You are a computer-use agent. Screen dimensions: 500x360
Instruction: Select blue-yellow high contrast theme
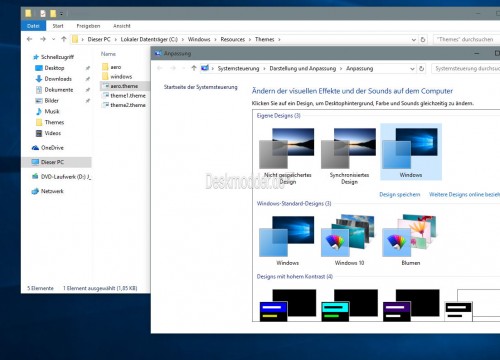[x=287, y=305]
